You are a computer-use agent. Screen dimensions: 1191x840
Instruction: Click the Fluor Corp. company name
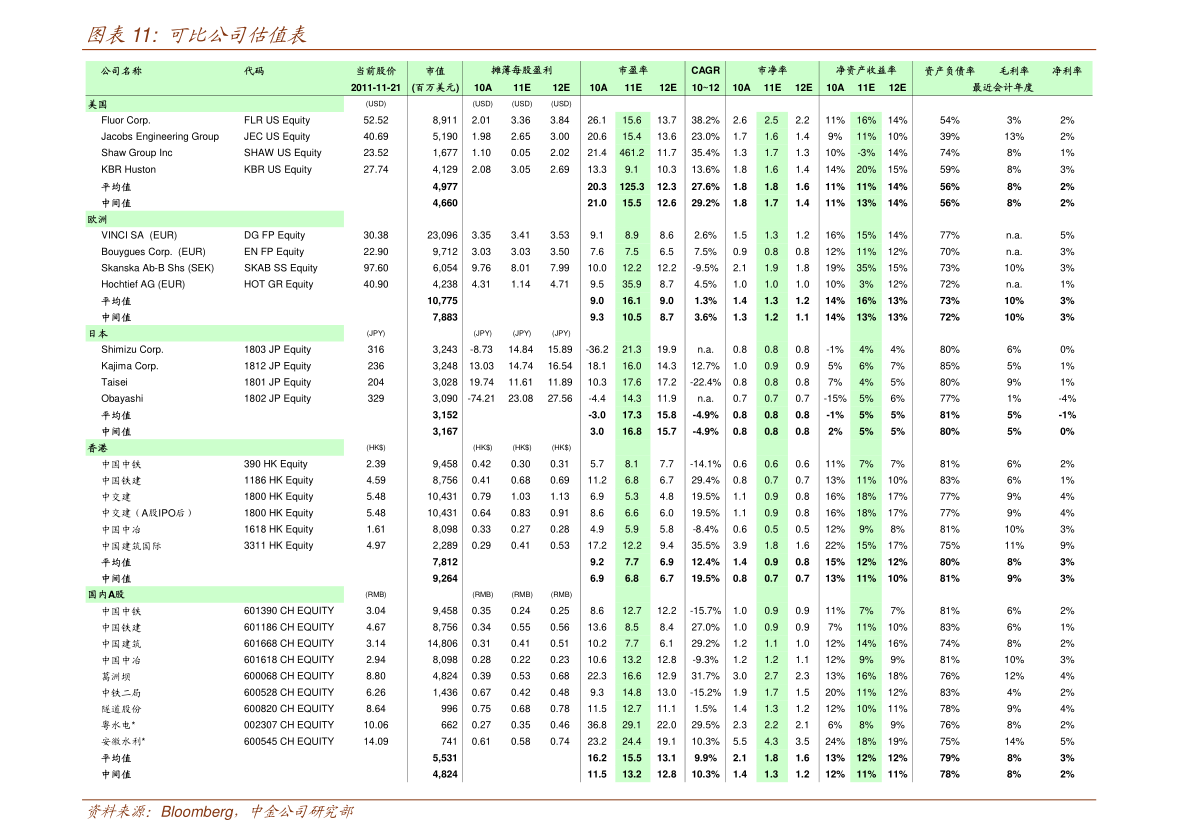(x=125, y=120)
